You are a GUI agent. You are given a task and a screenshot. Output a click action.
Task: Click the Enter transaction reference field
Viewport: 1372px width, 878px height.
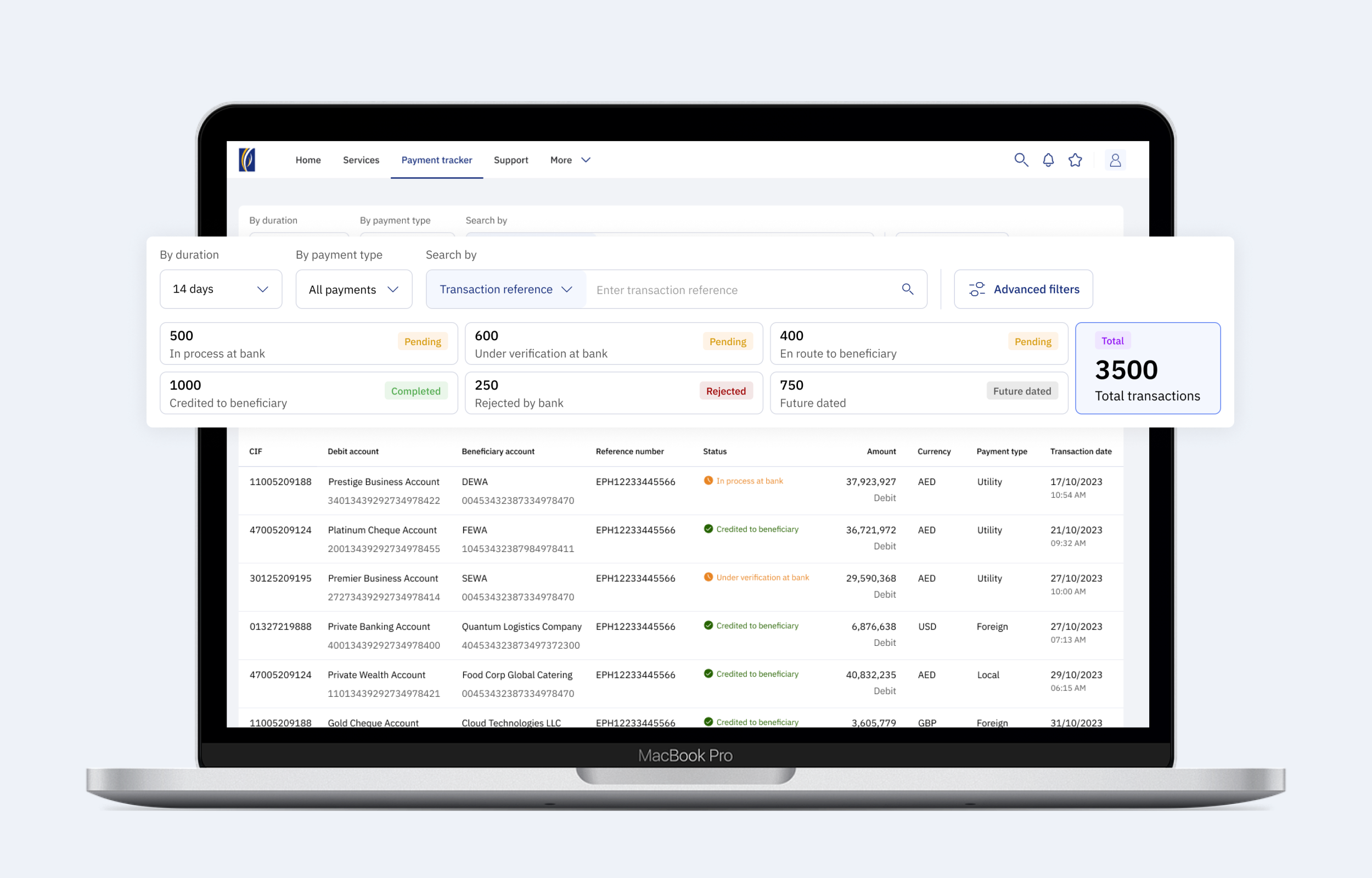pyautogui.click(x=741, y=290)
